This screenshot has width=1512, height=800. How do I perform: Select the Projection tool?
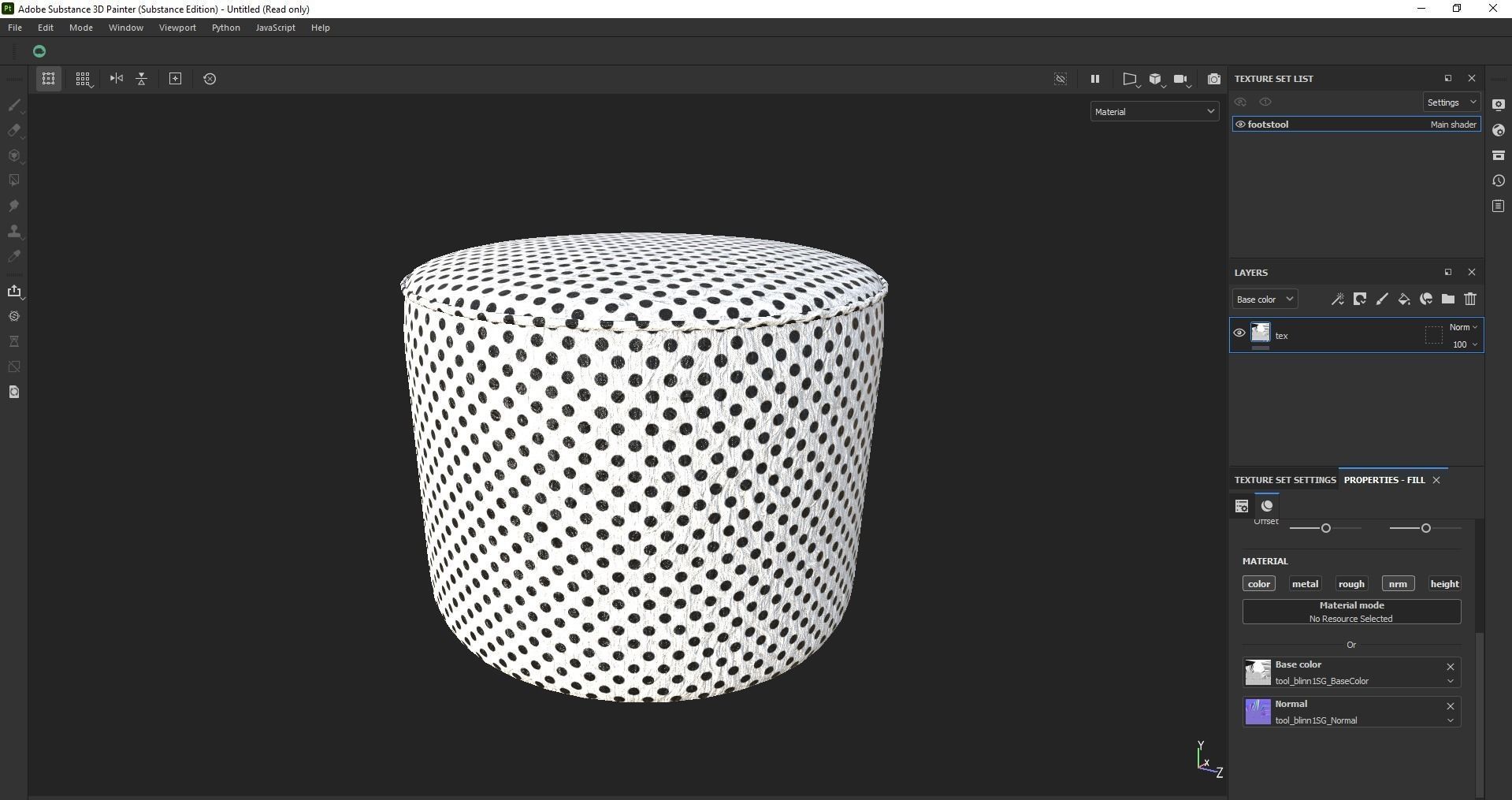pyautogui.click(x=13, y=155)
